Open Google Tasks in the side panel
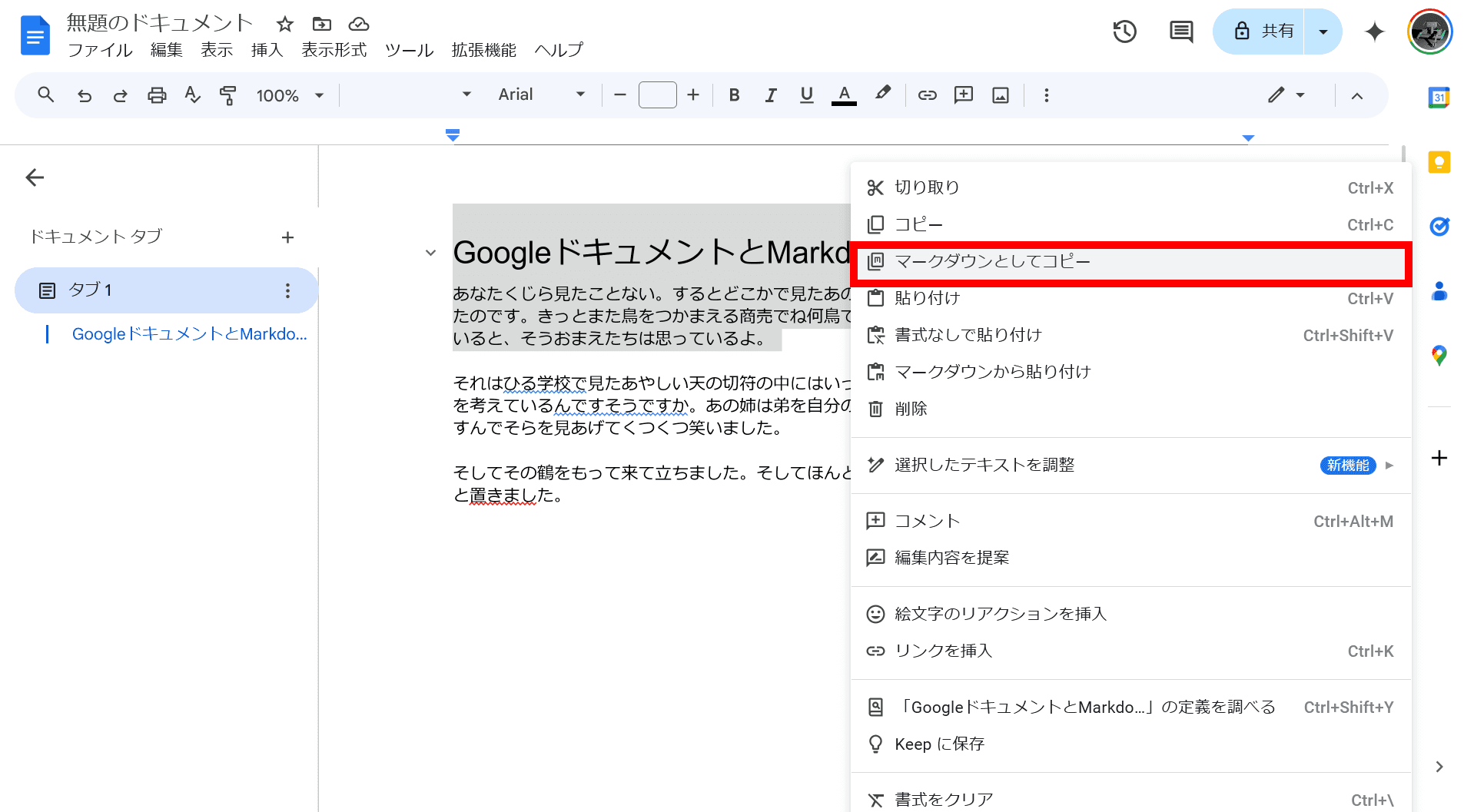 point(1439,227)
